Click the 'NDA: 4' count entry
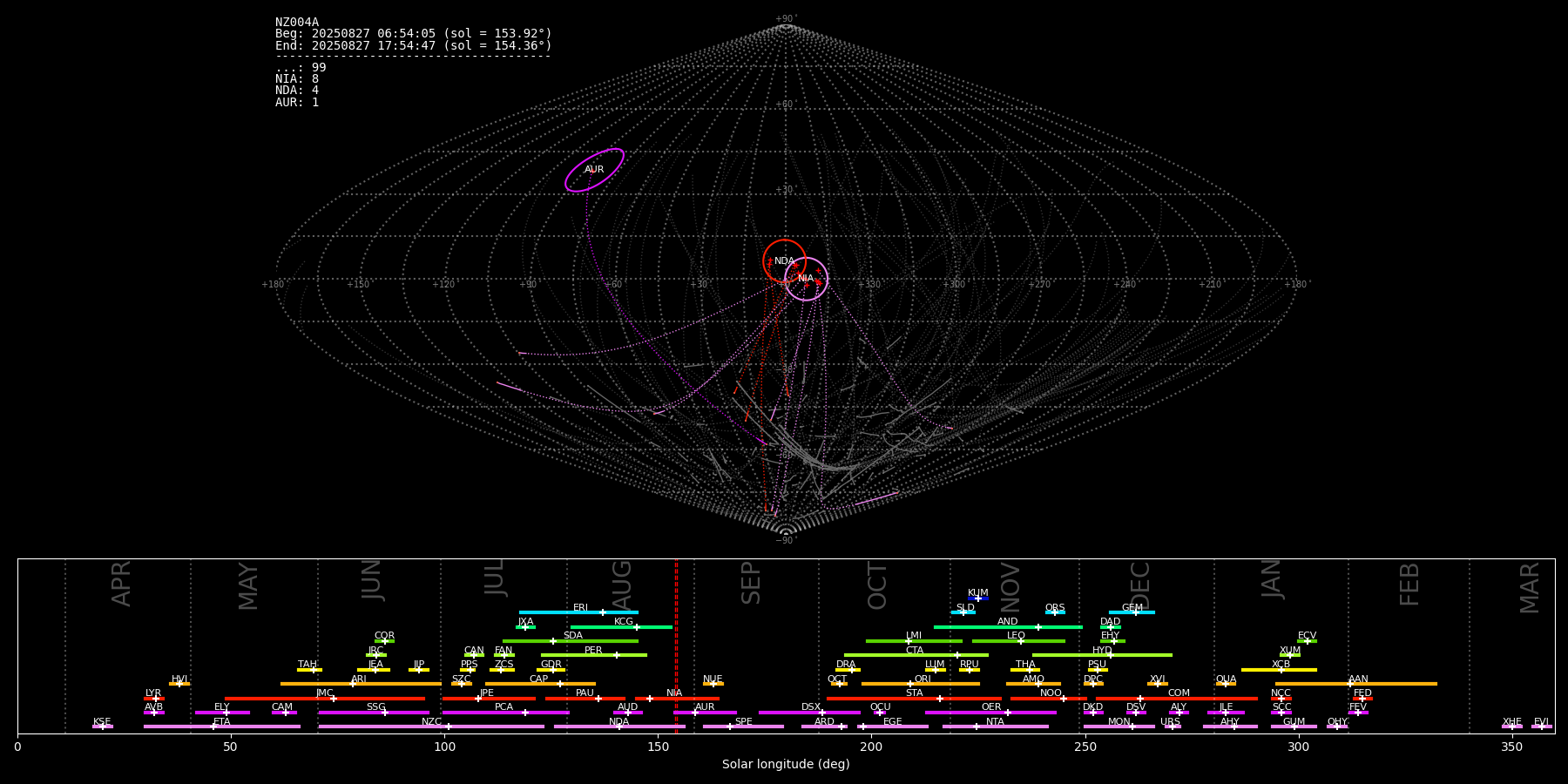The height and width of the screenshot is (784, 1568). click(297, 90)
